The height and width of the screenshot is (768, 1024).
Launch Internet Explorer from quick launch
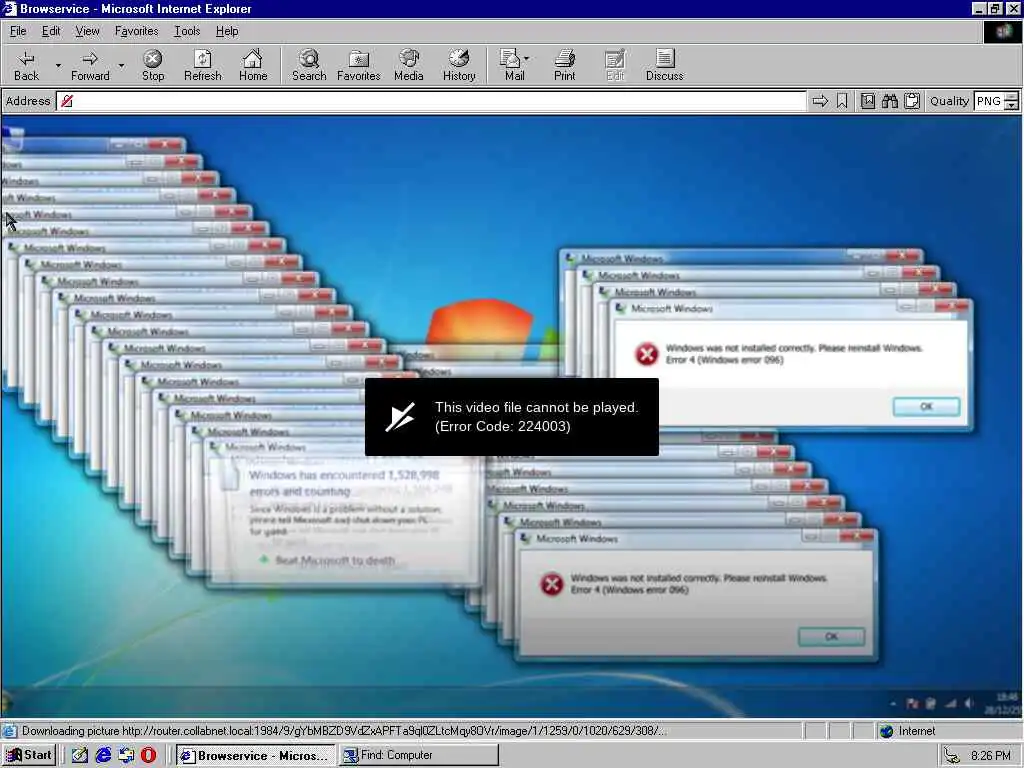tap(103, 755)
